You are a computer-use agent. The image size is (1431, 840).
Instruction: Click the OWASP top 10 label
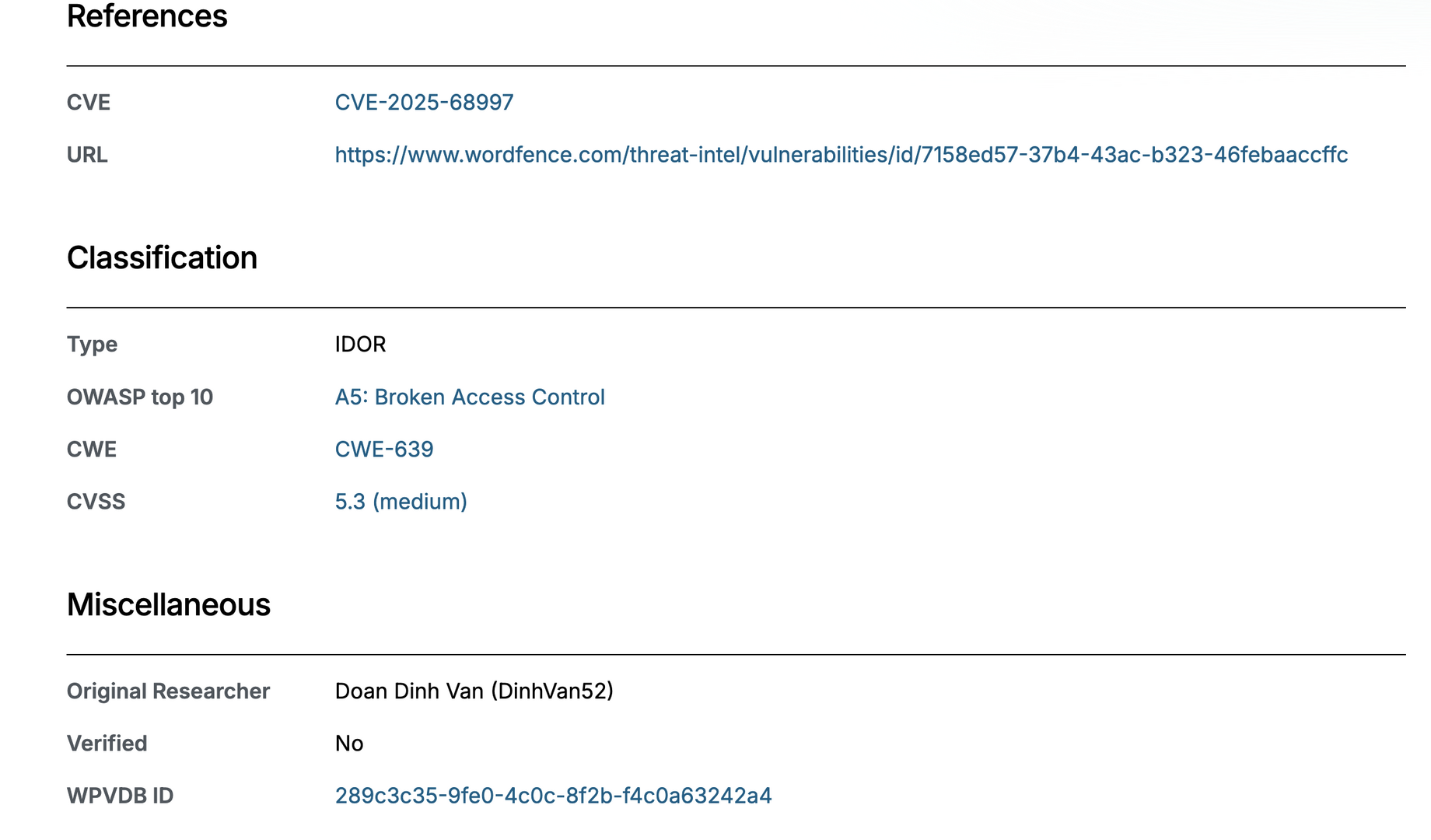tap(140, 397)
